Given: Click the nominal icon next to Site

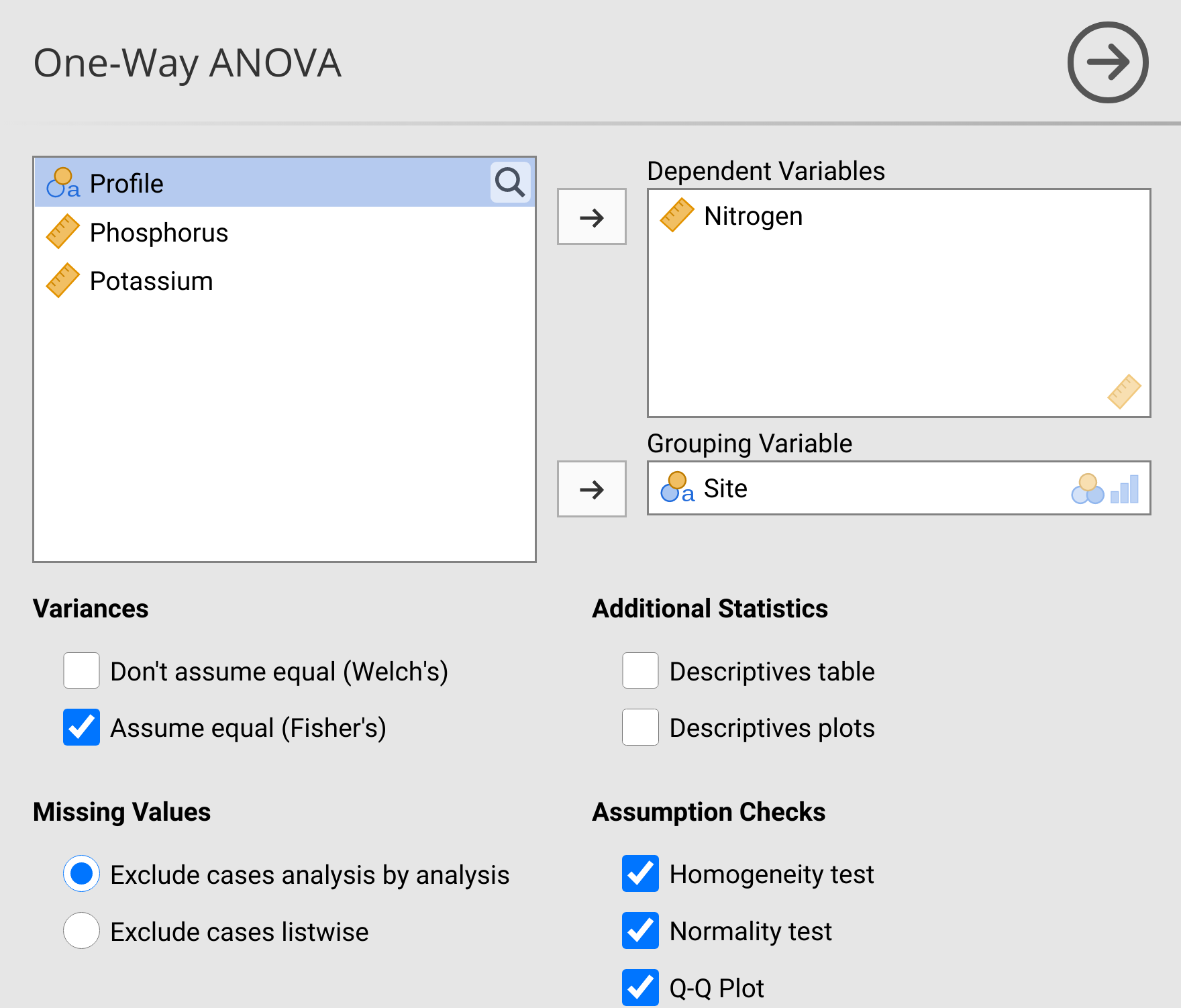Looking at the screenshot, I should click(677, 488).
